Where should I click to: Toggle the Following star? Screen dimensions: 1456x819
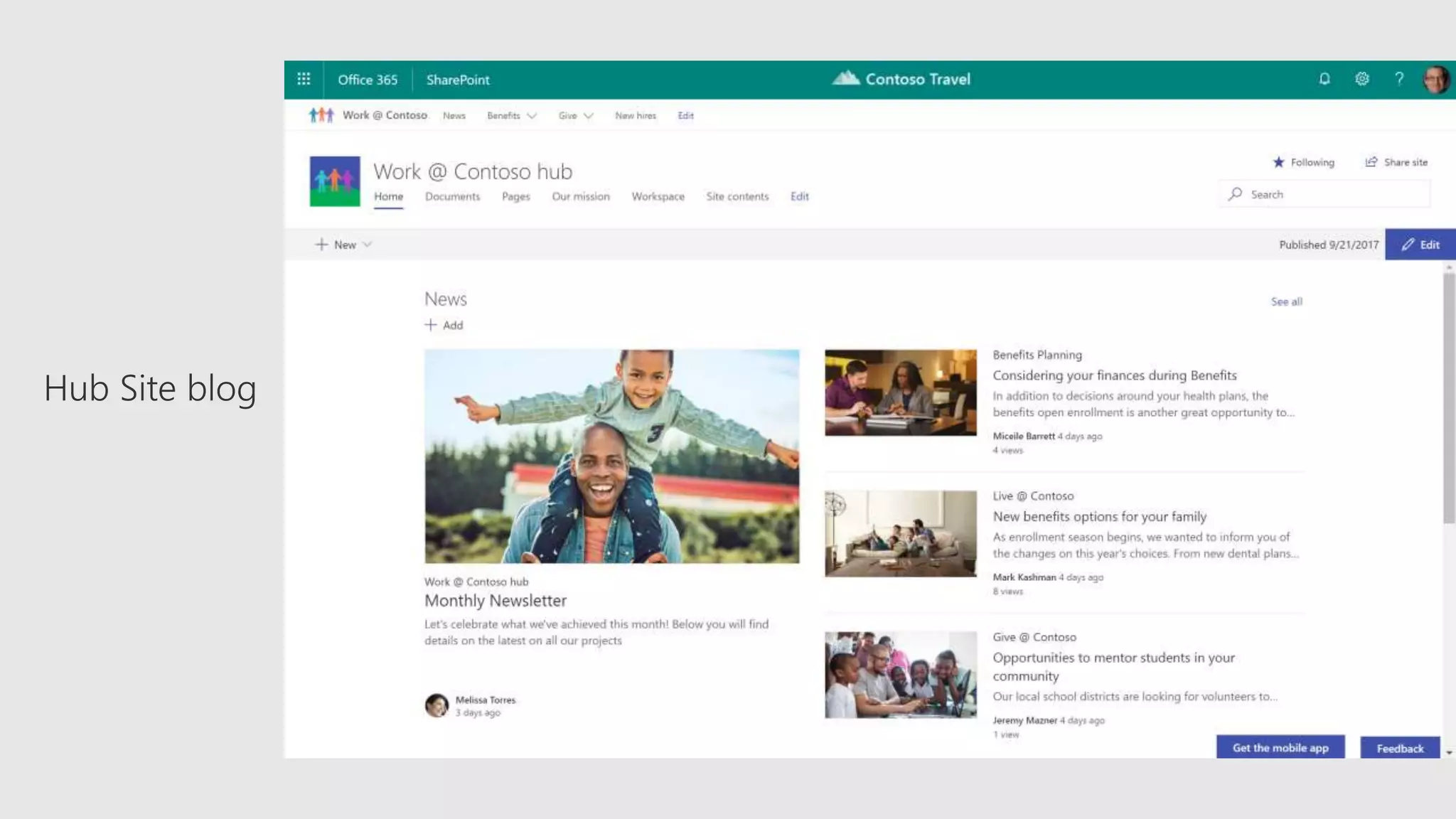tap(1278, 162)
